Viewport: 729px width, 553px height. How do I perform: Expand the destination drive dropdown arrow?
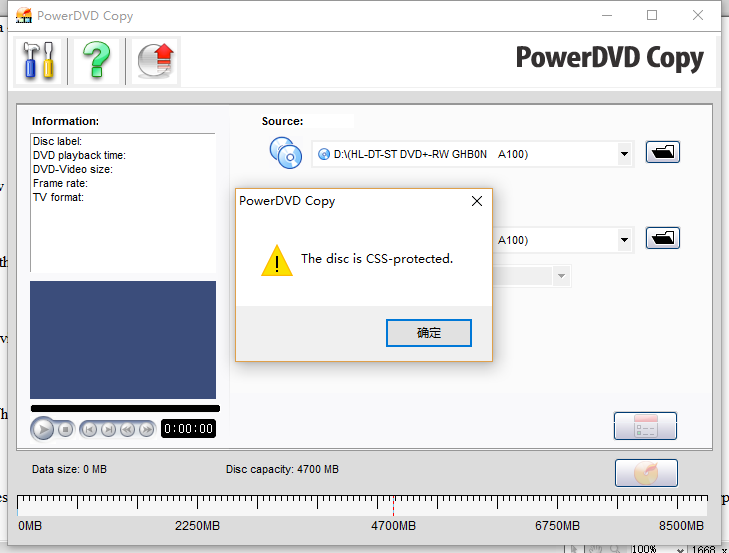click(624, 240)
